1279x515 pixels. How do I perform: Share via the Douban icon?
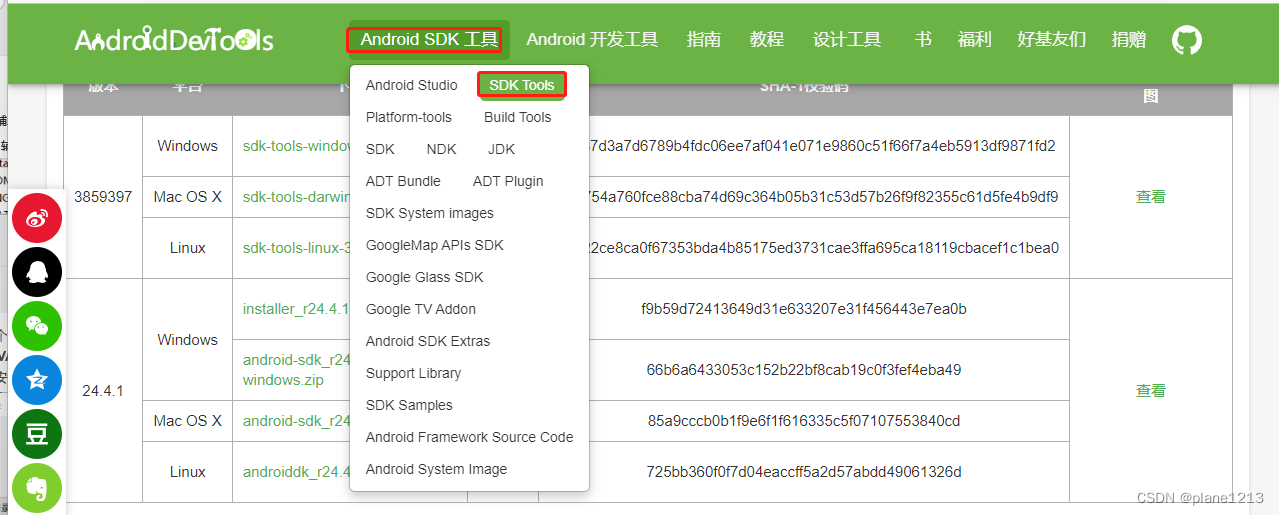(37, 434)
